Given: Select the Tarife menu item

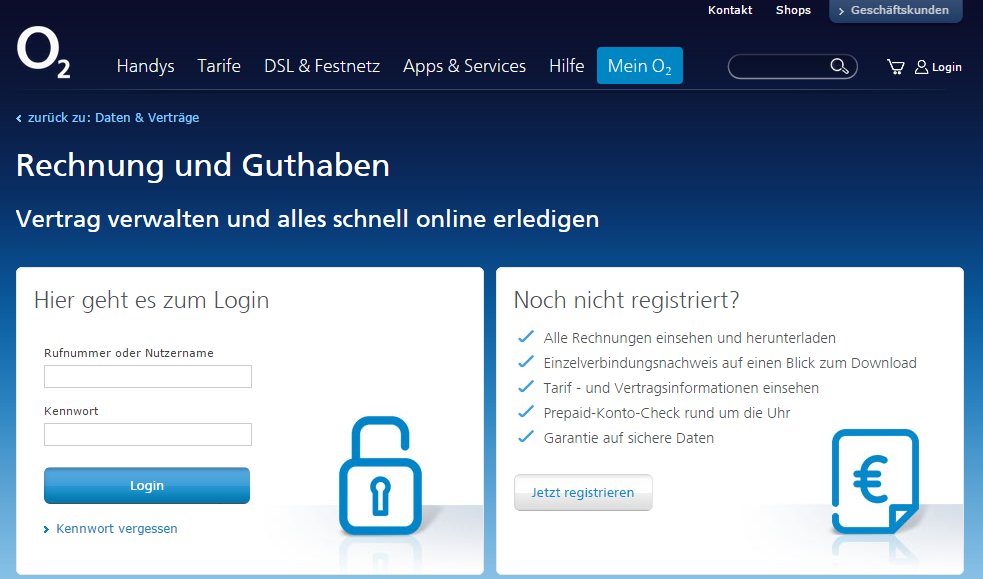Looking at the screenshot, I should click(x=218, y=66).
